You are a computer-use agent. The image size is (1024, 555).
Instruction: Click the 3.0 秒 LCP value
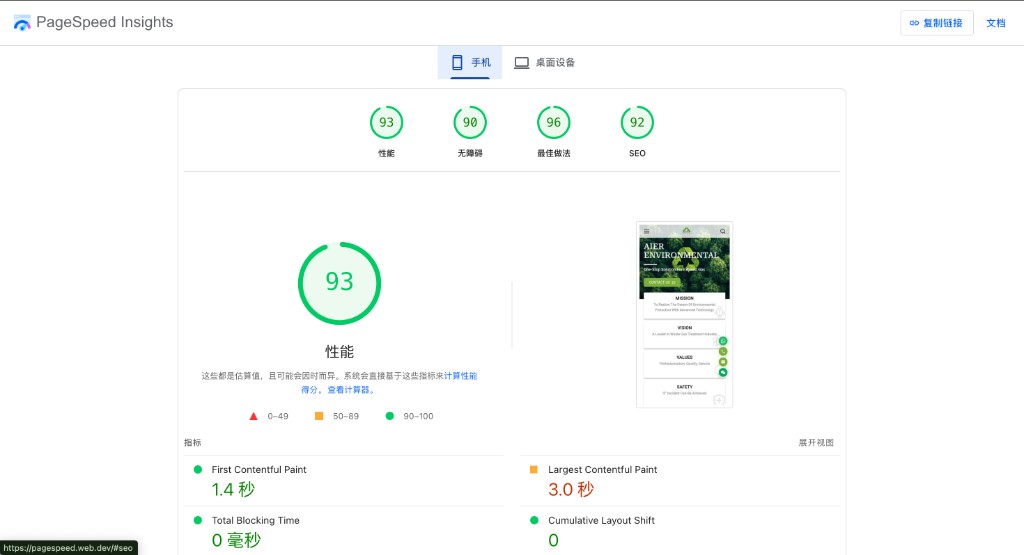click(x=571, y=489)
